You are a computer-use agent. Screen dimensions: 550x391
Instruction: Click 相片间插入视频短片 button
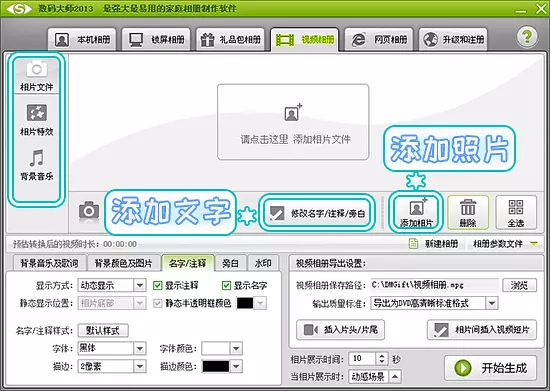click(482, 330)
